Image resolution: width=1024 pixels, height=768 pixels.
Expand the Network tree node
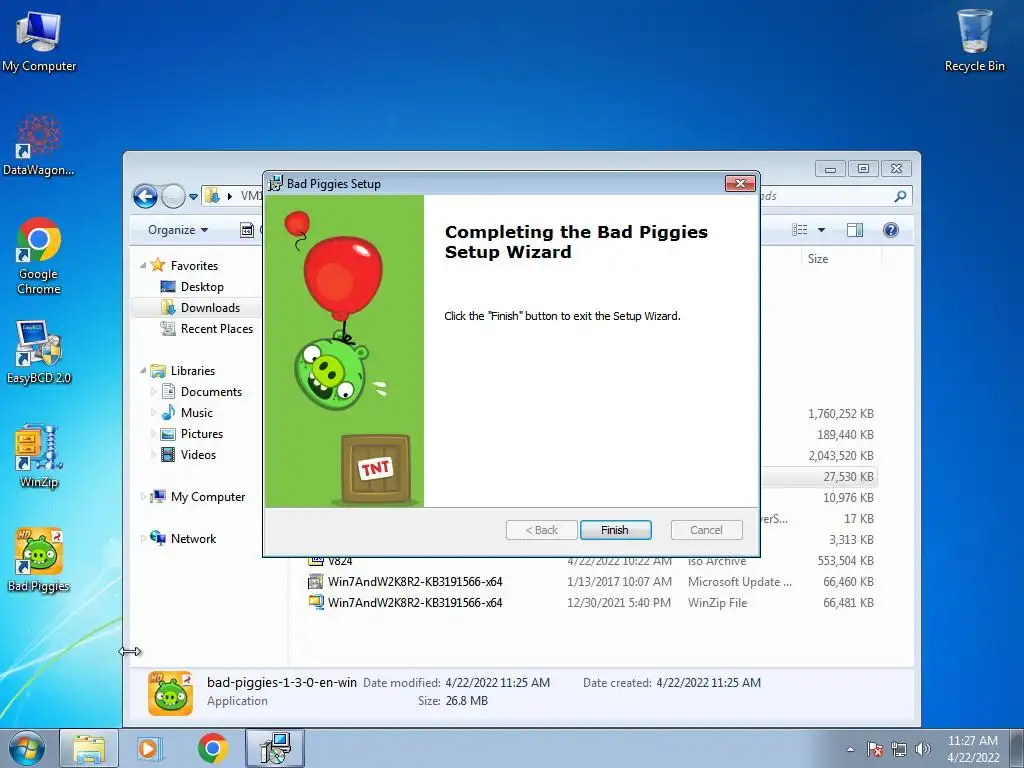point(144,539)
